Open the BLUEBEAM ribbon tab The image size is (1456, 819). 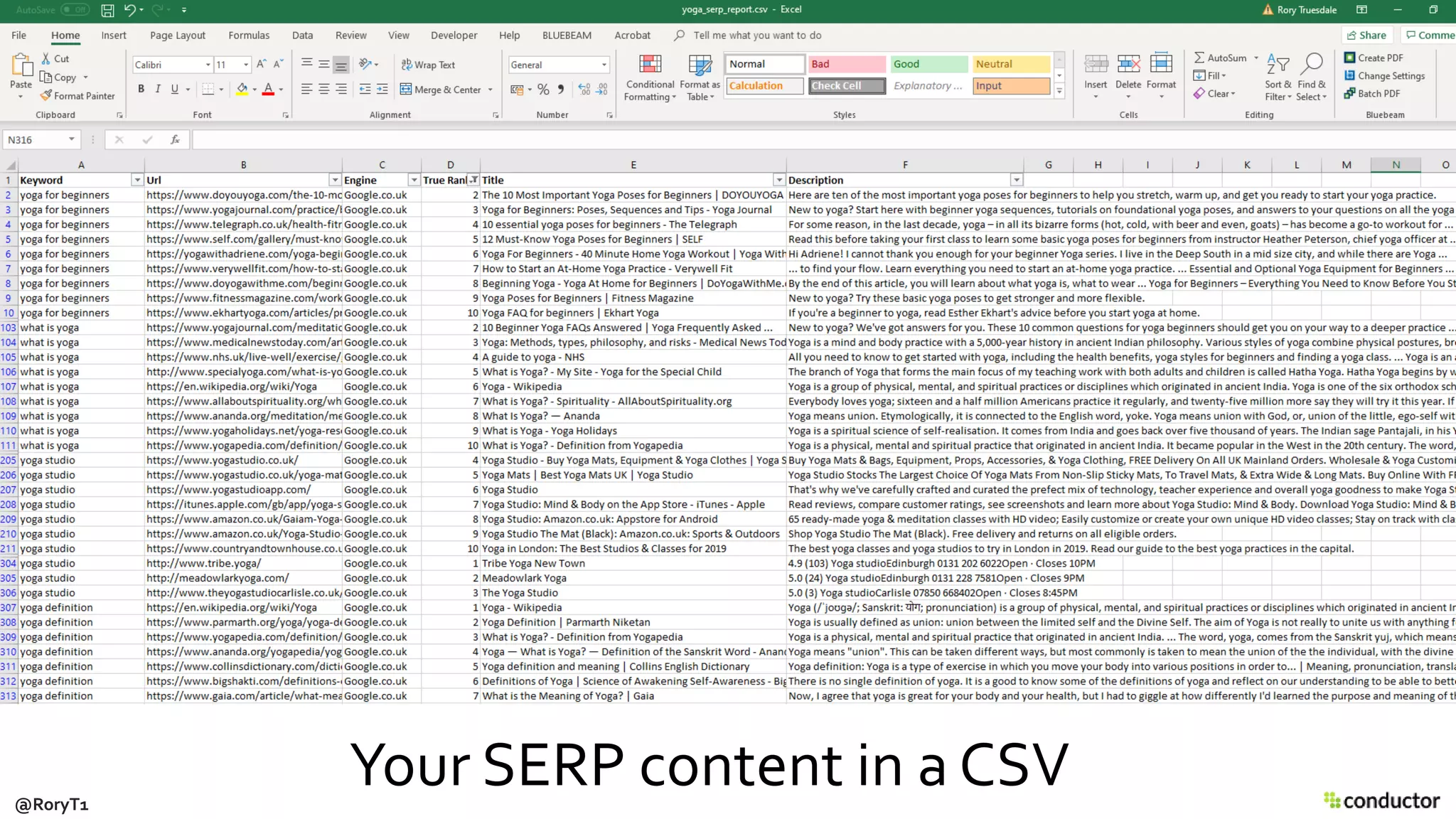tap(567, 35)
